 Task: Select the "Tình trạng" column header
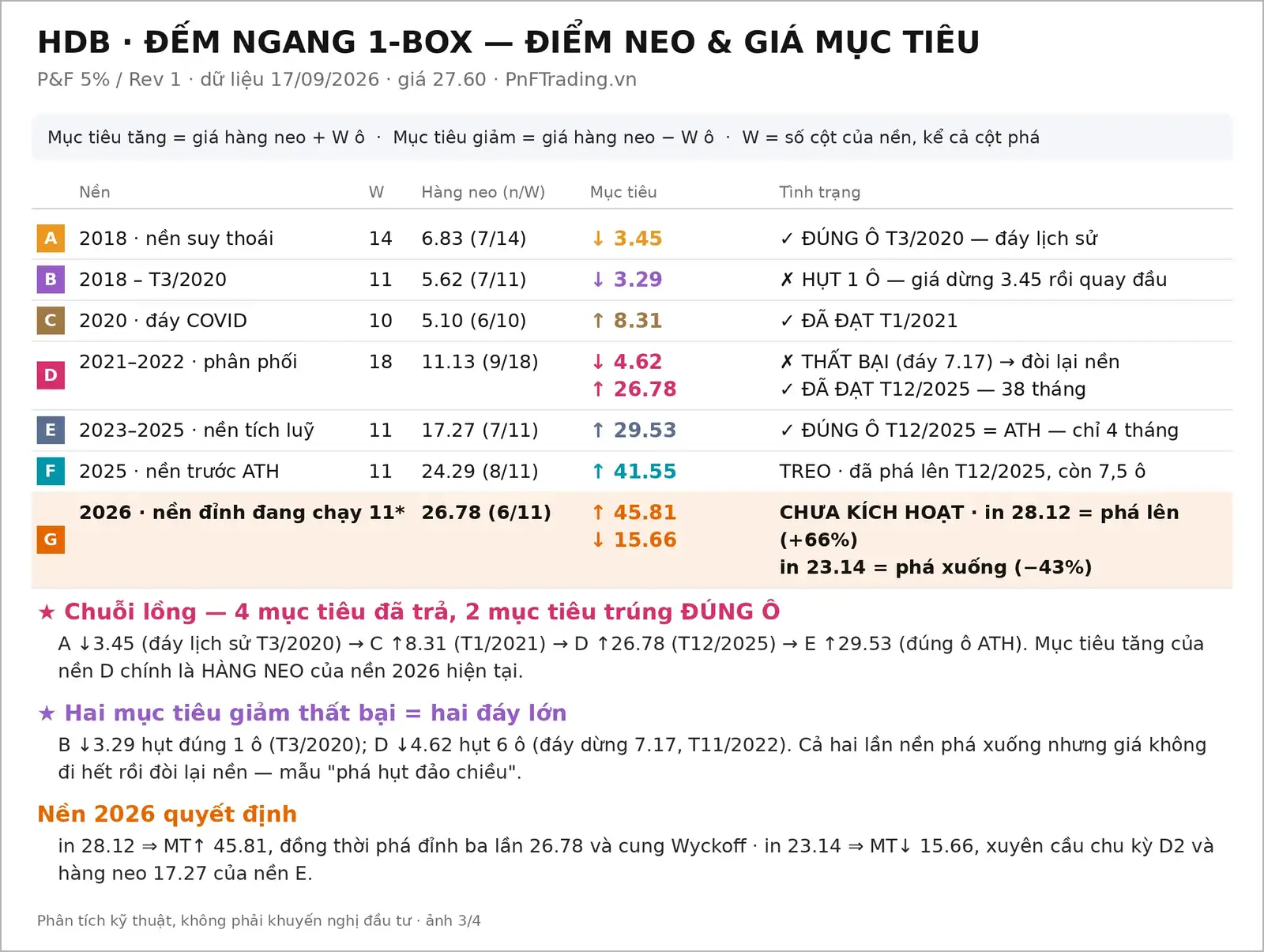tap(820, 192)
